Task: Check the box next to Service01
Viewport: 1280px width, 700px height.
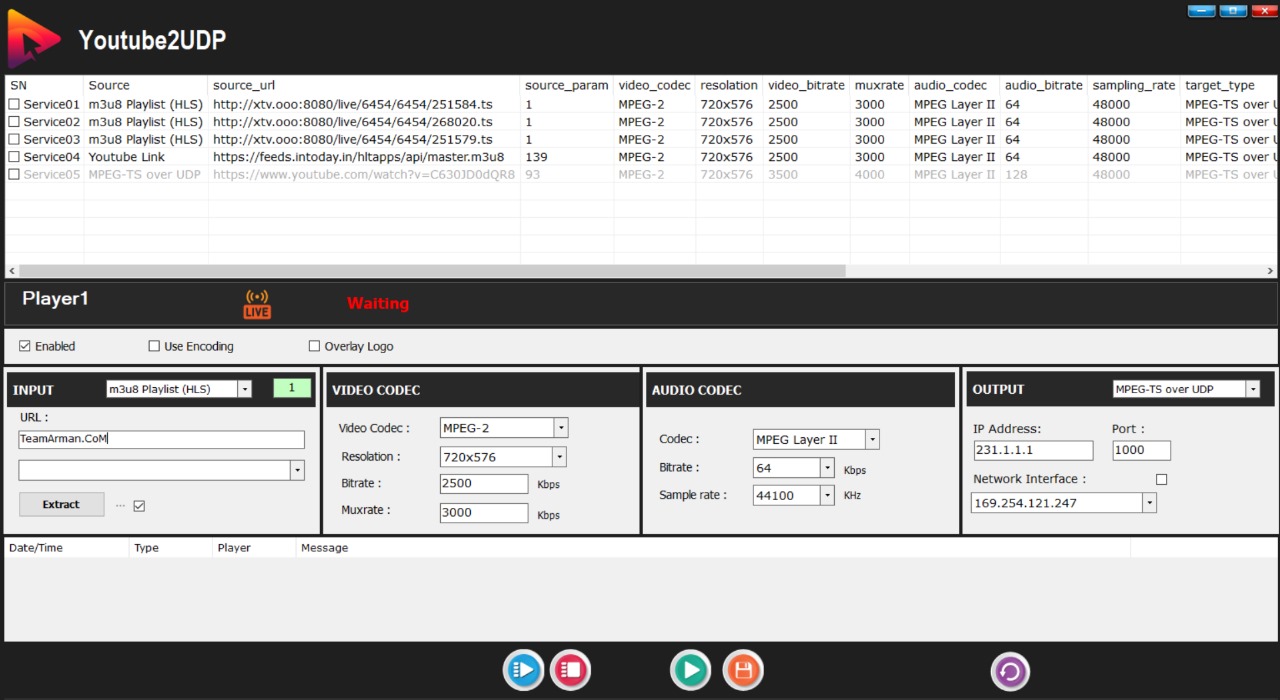Action: coord(14,104)
